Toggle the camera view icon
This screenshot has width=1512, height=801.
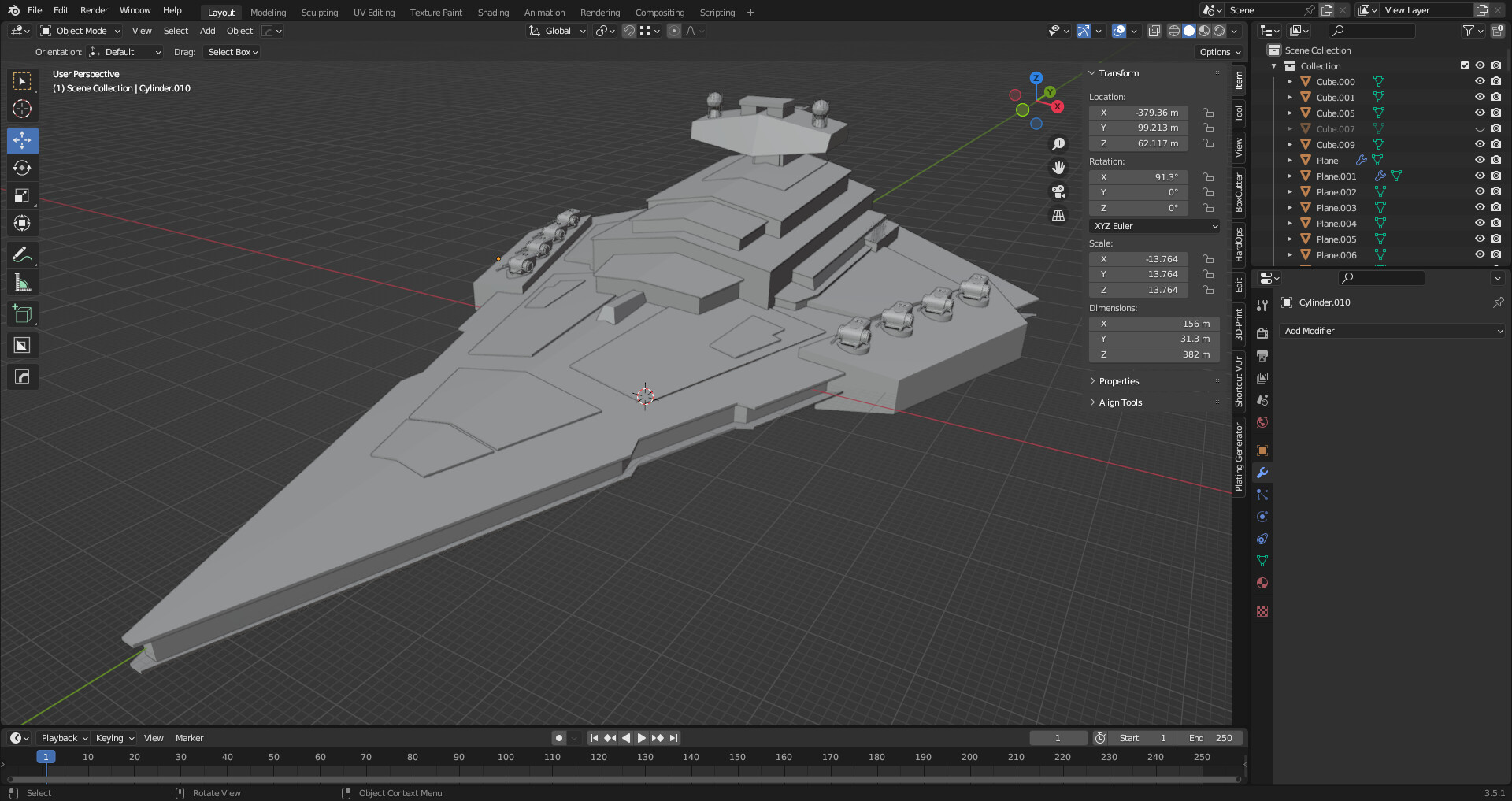pos(1058,191)
